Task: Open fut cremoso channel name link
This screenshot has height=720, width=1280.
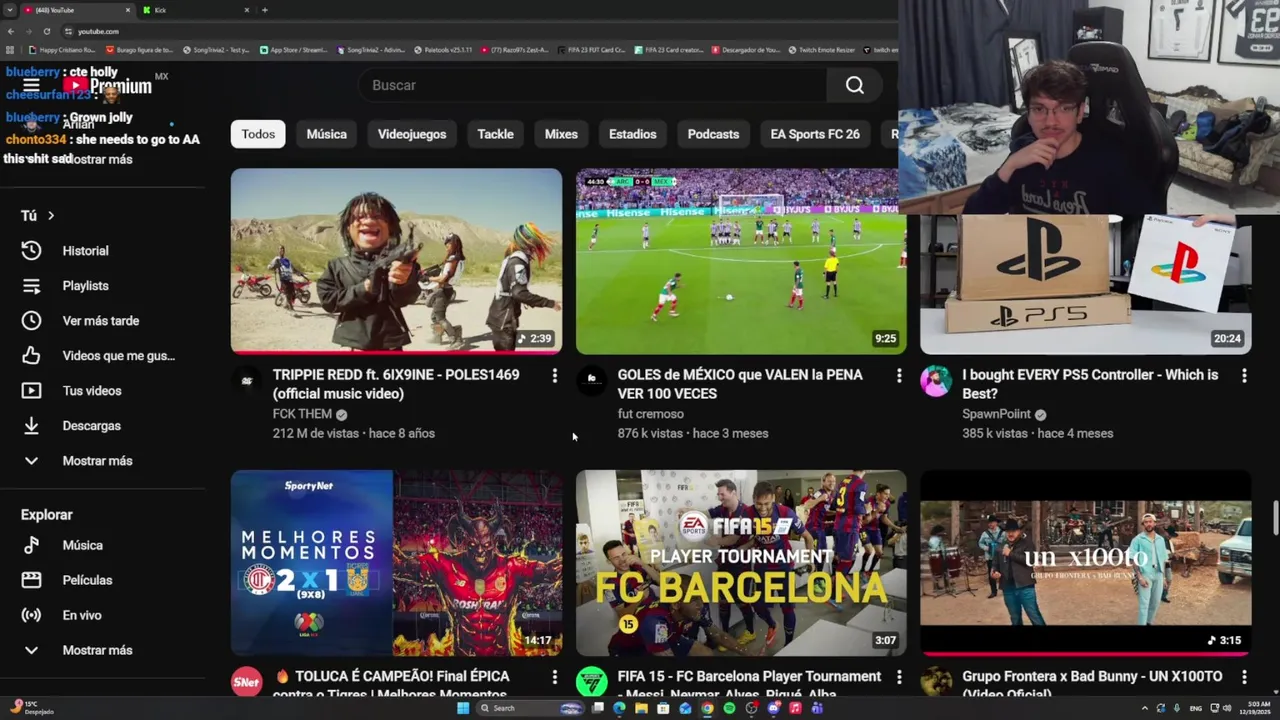Action: click(x=651, y=414)
